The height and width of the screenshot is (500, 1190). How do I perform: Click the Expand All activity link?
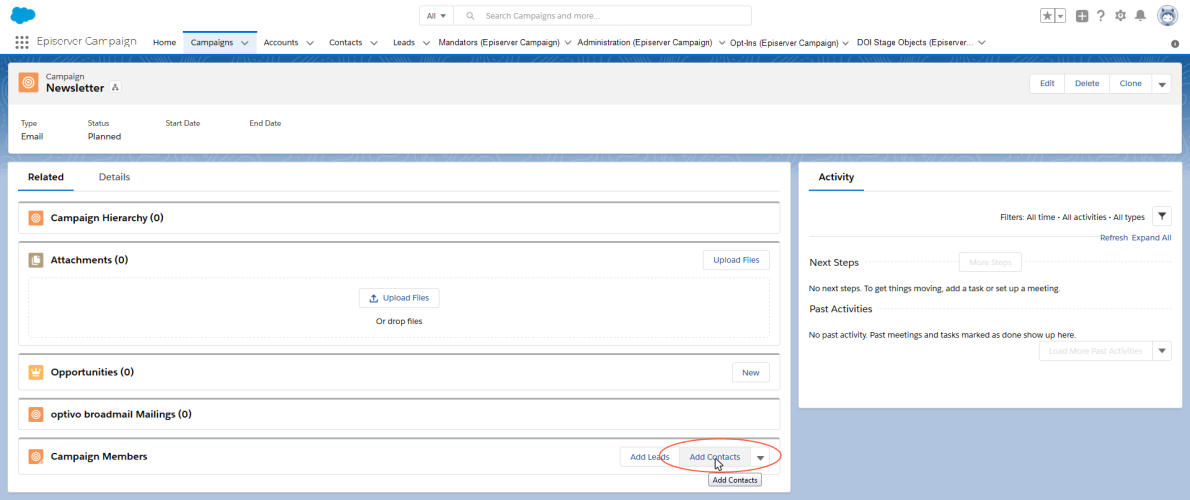1151,237
